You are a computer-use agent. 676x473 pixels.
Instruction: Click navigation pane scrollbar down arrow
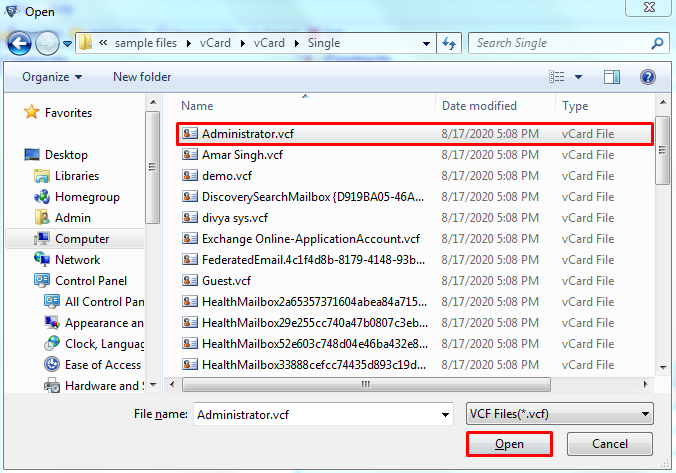tap(153, 385)
